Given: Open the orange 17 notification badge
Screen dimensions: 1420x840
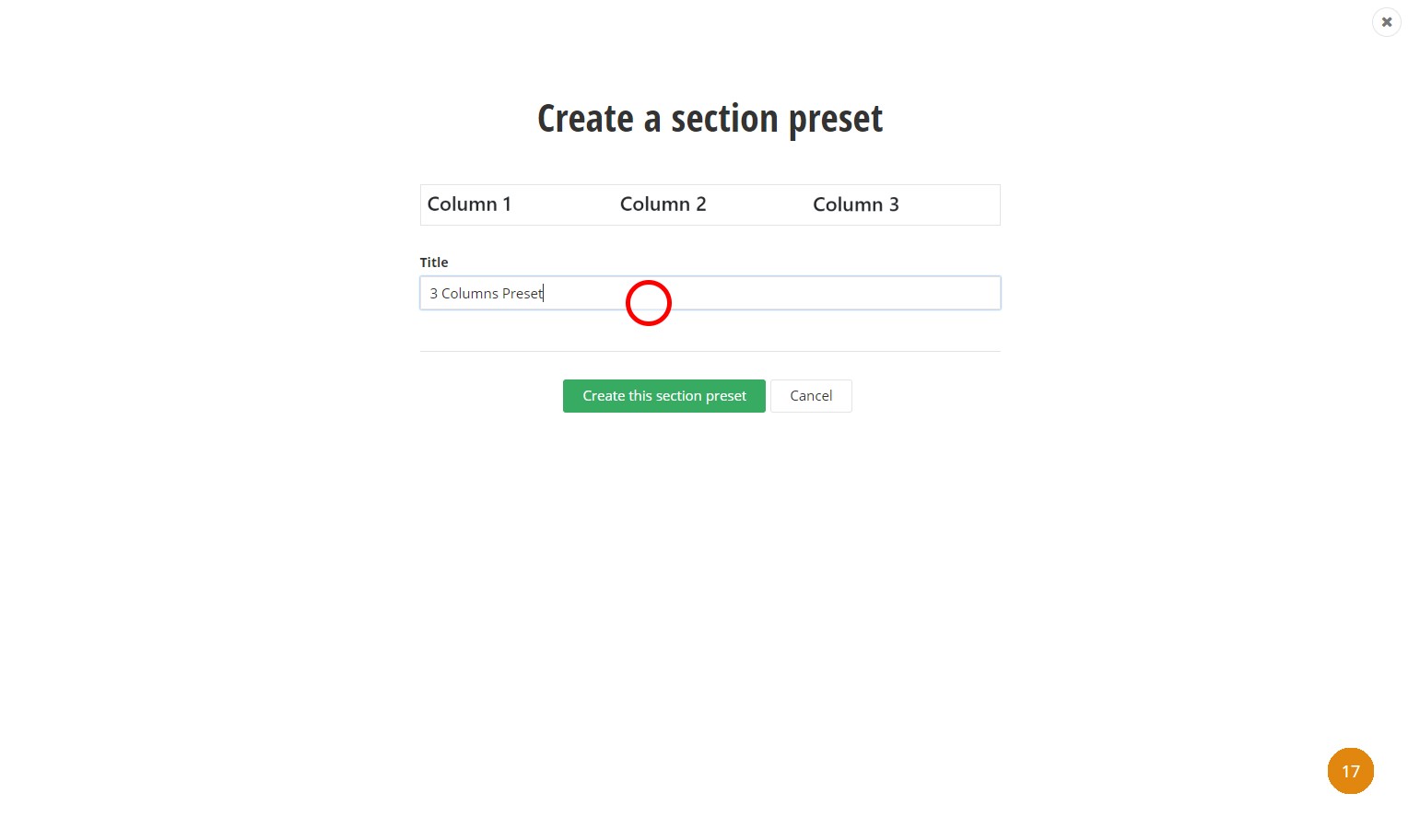Looking at the screenshot, I should (1350, 771).
